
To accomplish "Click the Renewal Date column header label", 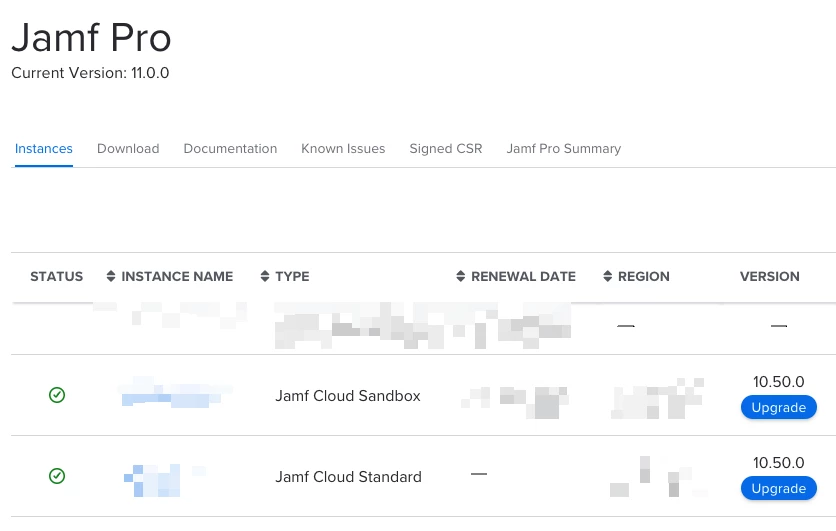I will (523, 276).
